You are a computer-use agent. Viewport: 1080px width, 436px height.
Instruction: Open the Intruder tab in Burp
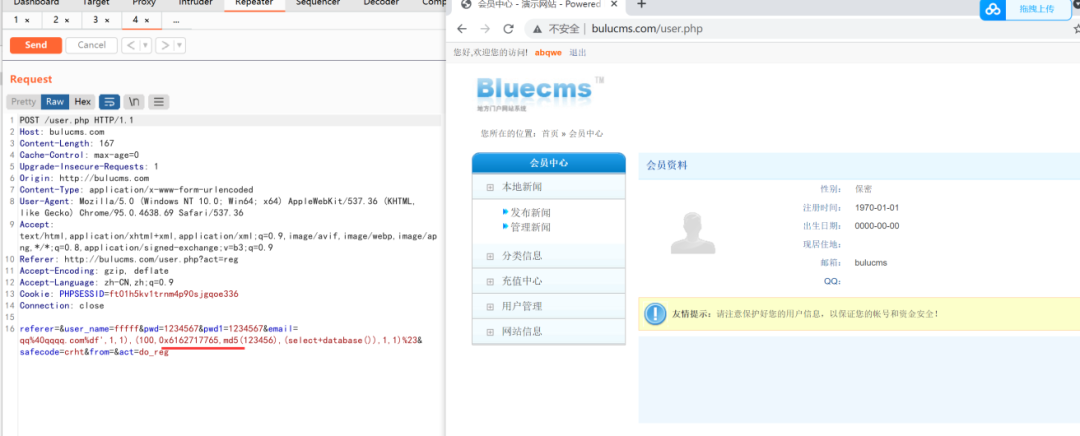coord(195,3)
